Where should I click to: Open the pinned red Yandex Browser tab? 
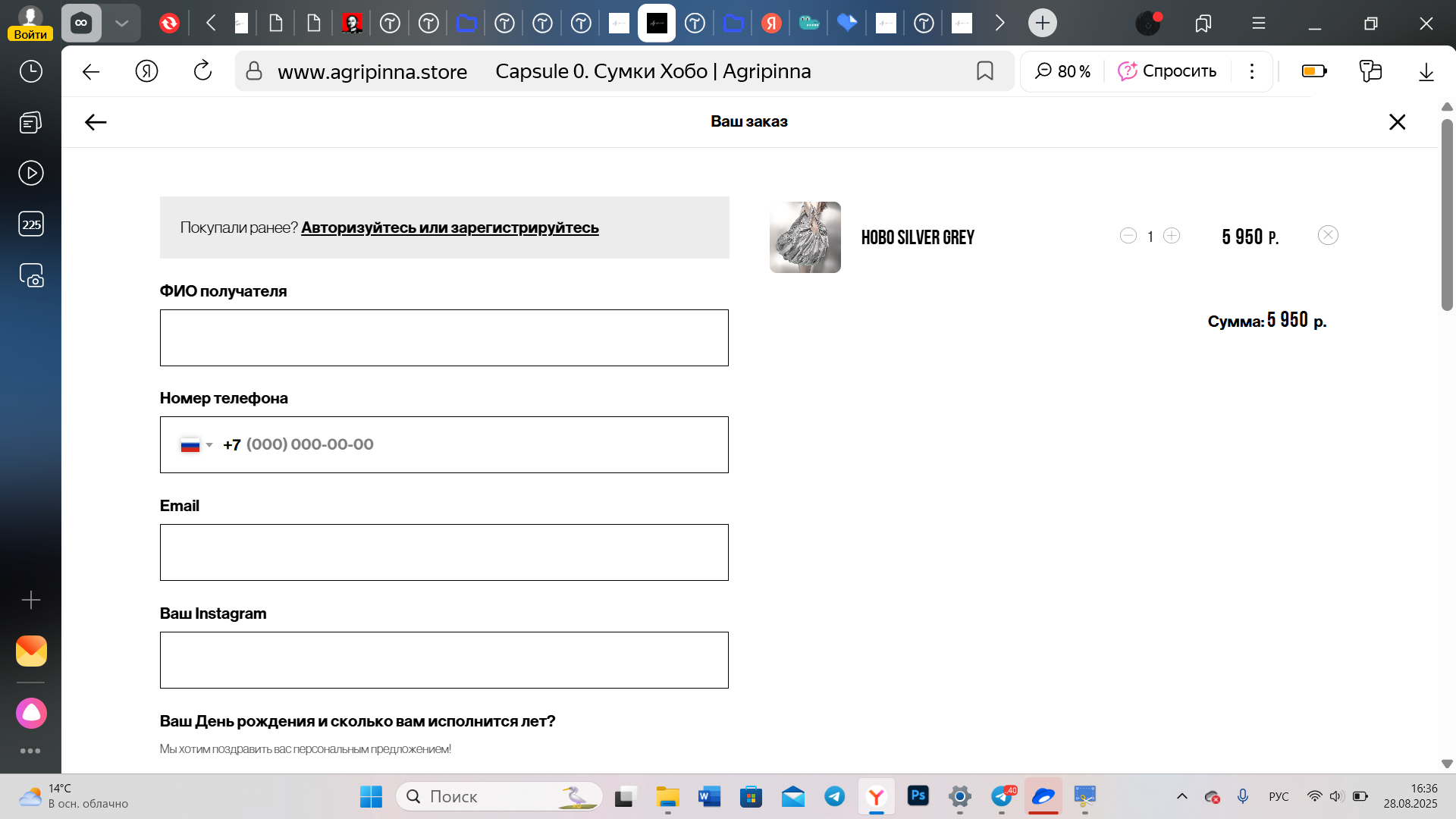coord(169,24)
